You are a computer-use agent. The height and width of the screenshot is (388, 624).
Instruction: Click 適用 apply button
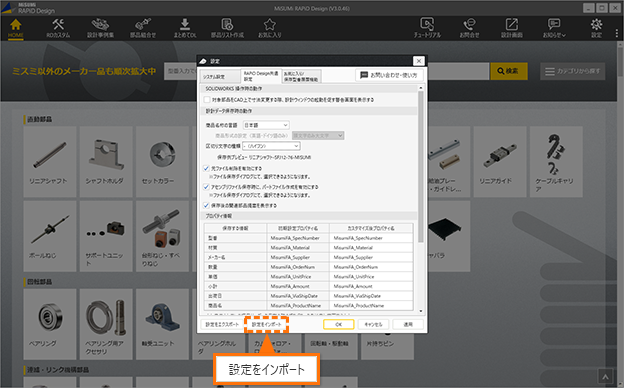tap(408, 324)
